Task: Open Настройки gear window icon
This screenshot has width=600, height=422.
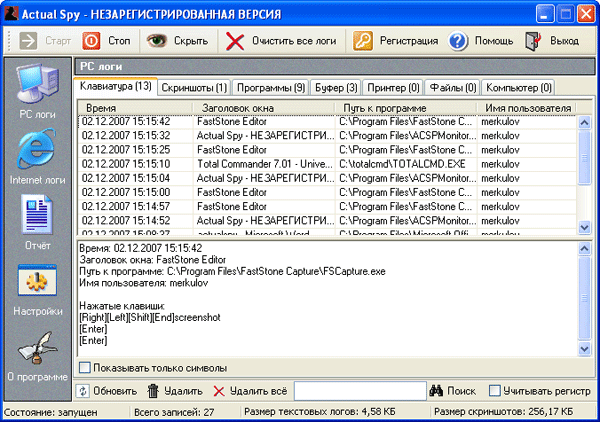Action: [37, 280]
